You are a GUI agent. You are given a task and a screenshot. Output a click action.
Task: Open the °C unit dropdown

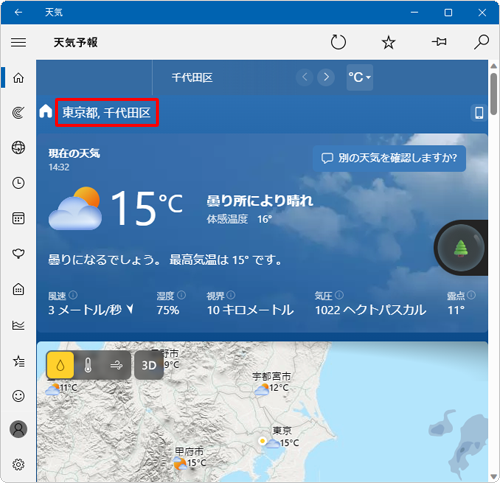360,77
